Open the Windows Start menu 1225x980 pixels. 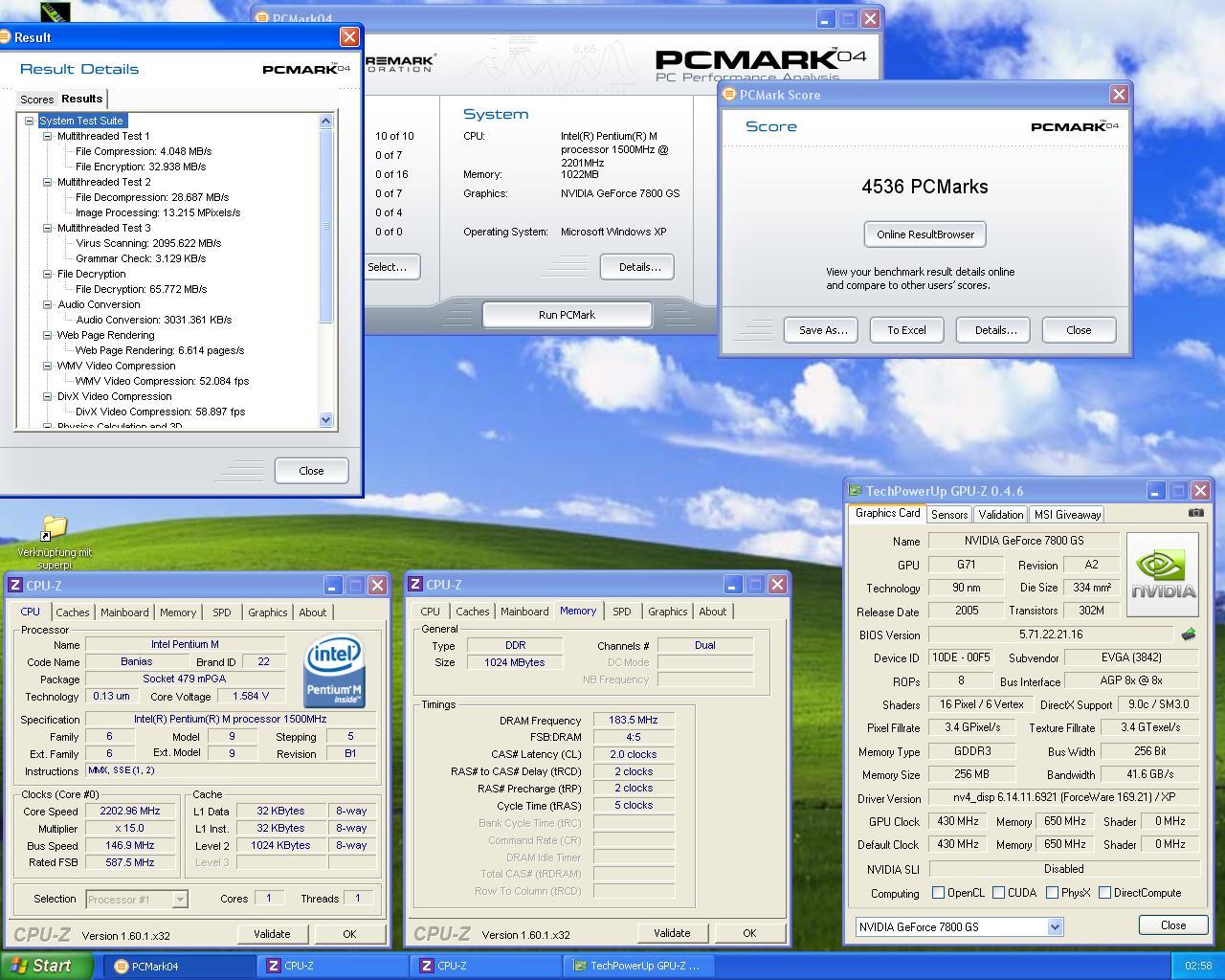[x=45, y=966]
